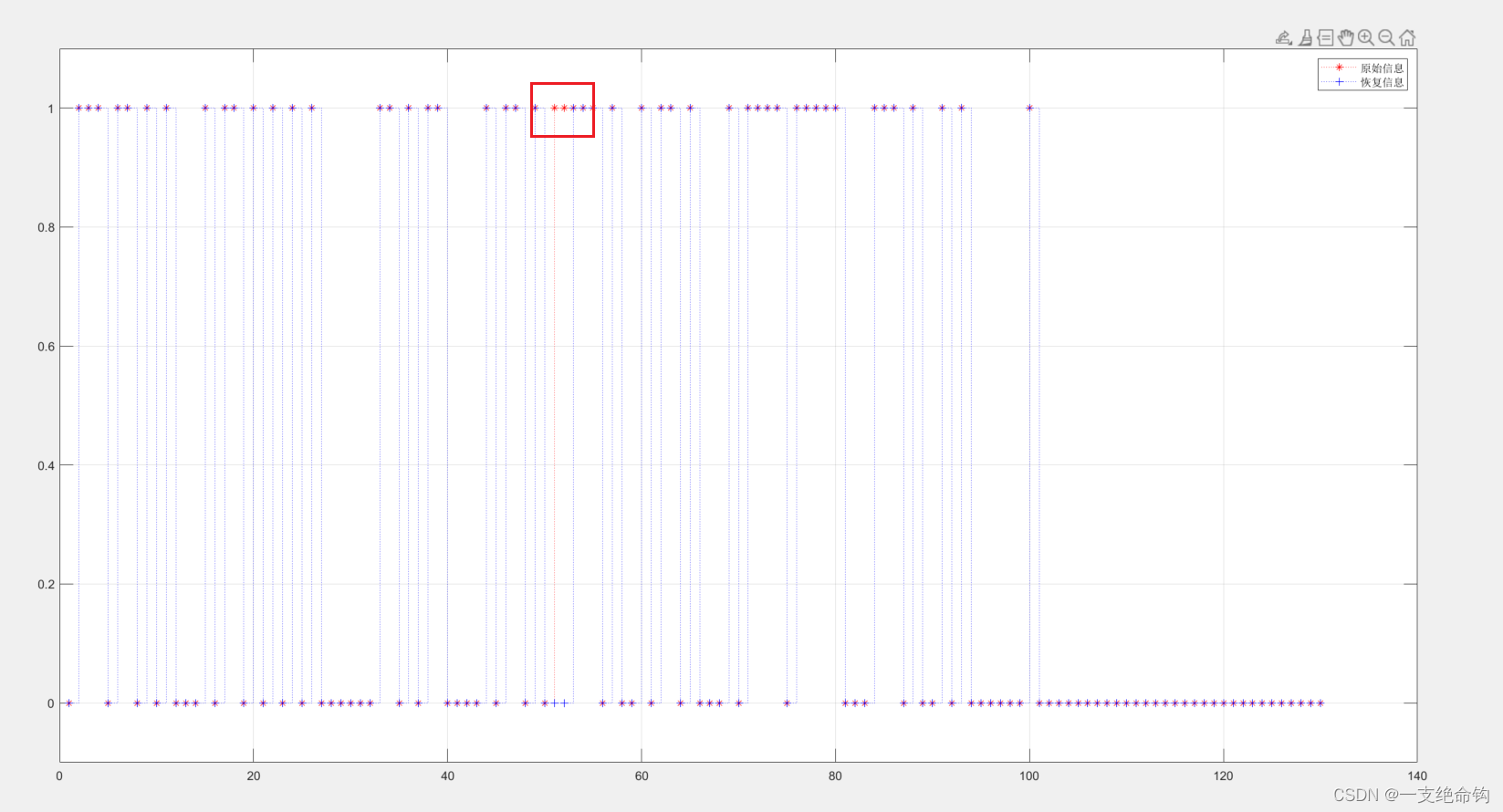Click the x-axis tick label 120
Image resolution: width=1503 pixels, height=812 pixels.
pyautogui.click(x=1223, y=776)
